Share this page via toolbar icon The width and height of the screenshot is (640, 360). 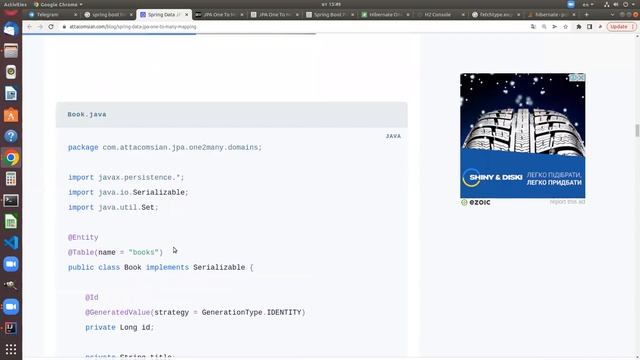coord(555,27)
